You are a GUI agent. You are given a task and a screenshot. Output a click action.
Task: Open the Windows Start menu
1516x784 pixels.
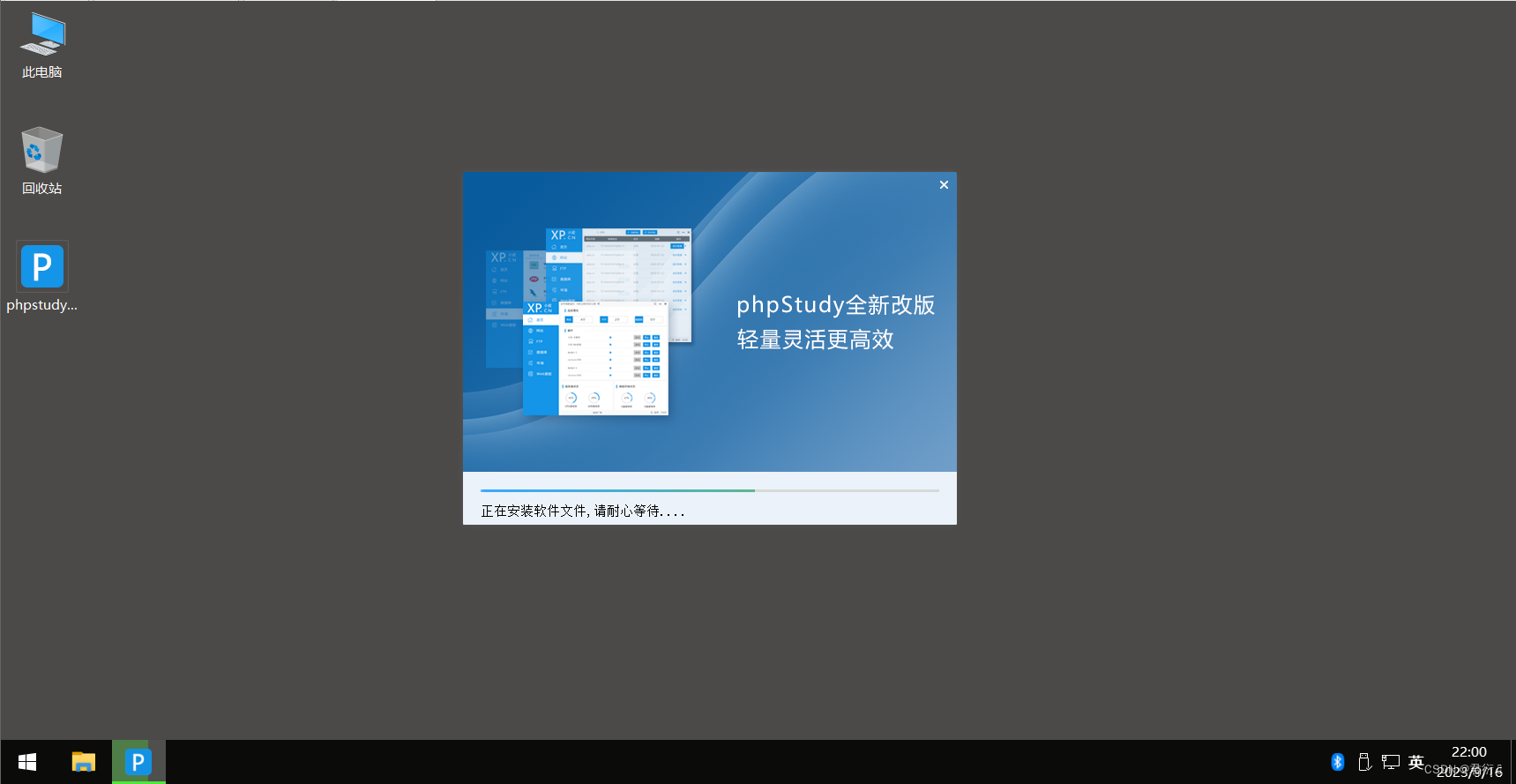coord(27,762)
